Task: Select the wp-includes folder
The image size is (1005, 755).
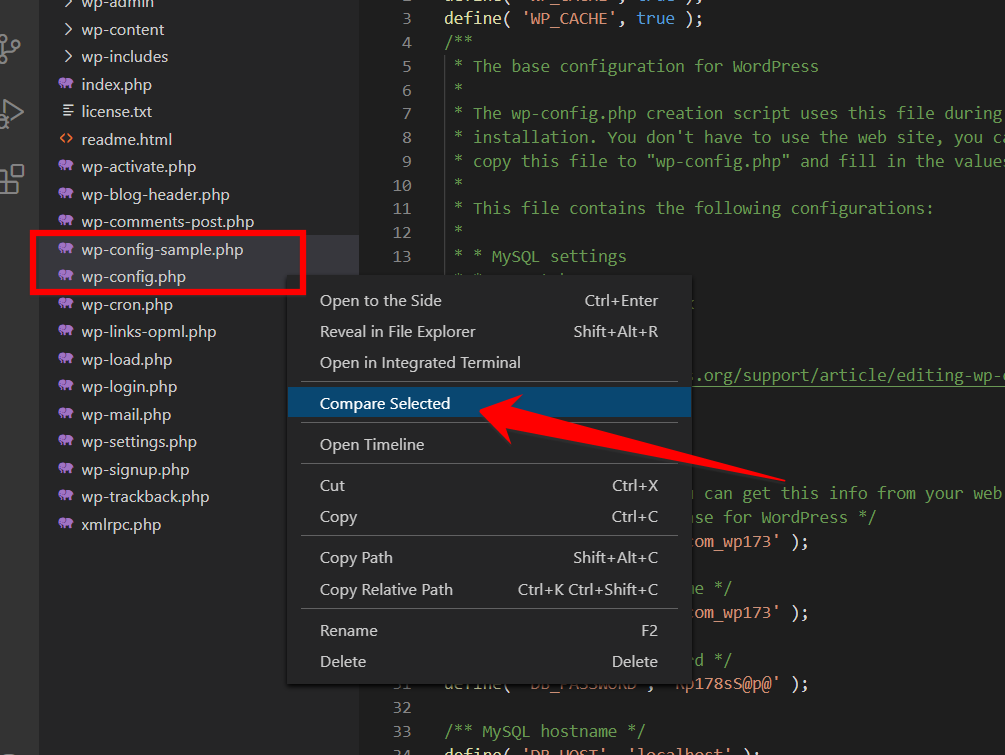Action: click(x=124, y=56)
